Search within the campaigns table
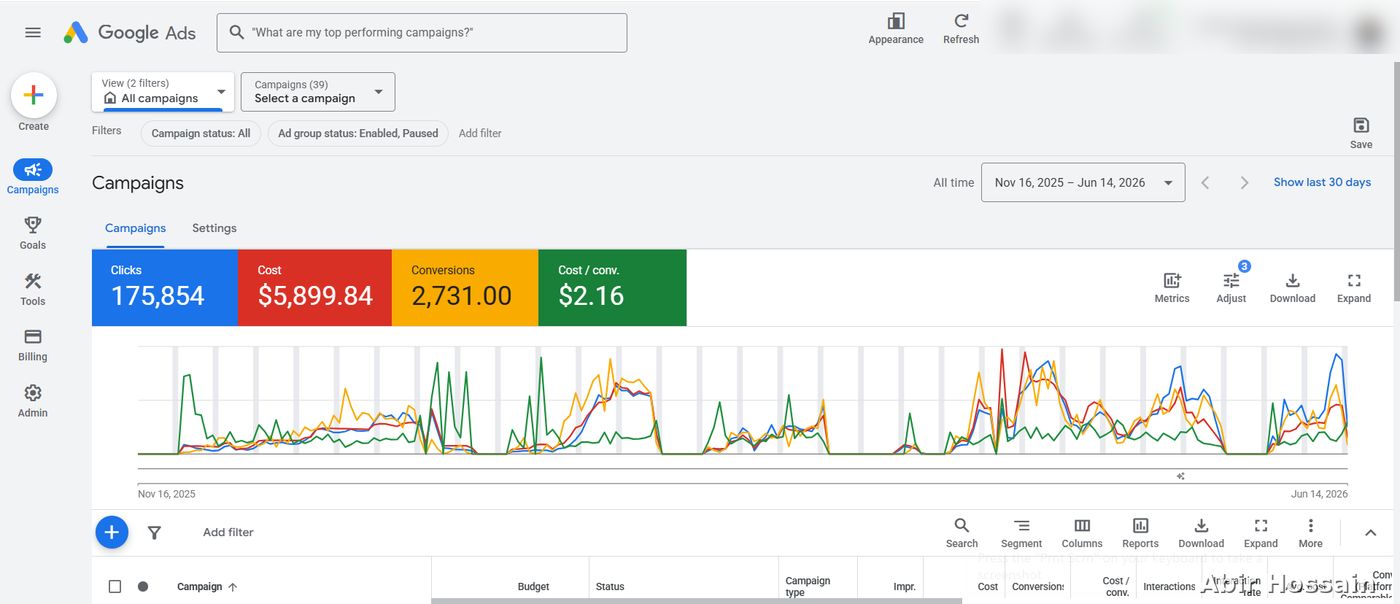Screen dimensions: 1400x604 pos(962,533)
